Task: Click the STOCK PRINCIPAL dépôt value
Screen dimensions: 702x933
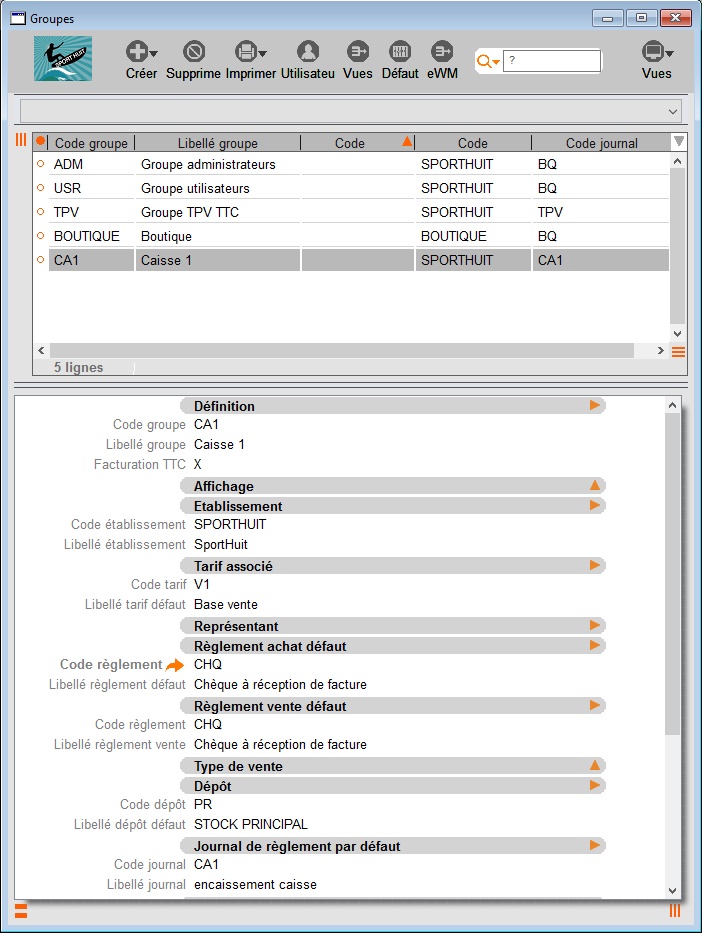Action: [x=250, y=825]
